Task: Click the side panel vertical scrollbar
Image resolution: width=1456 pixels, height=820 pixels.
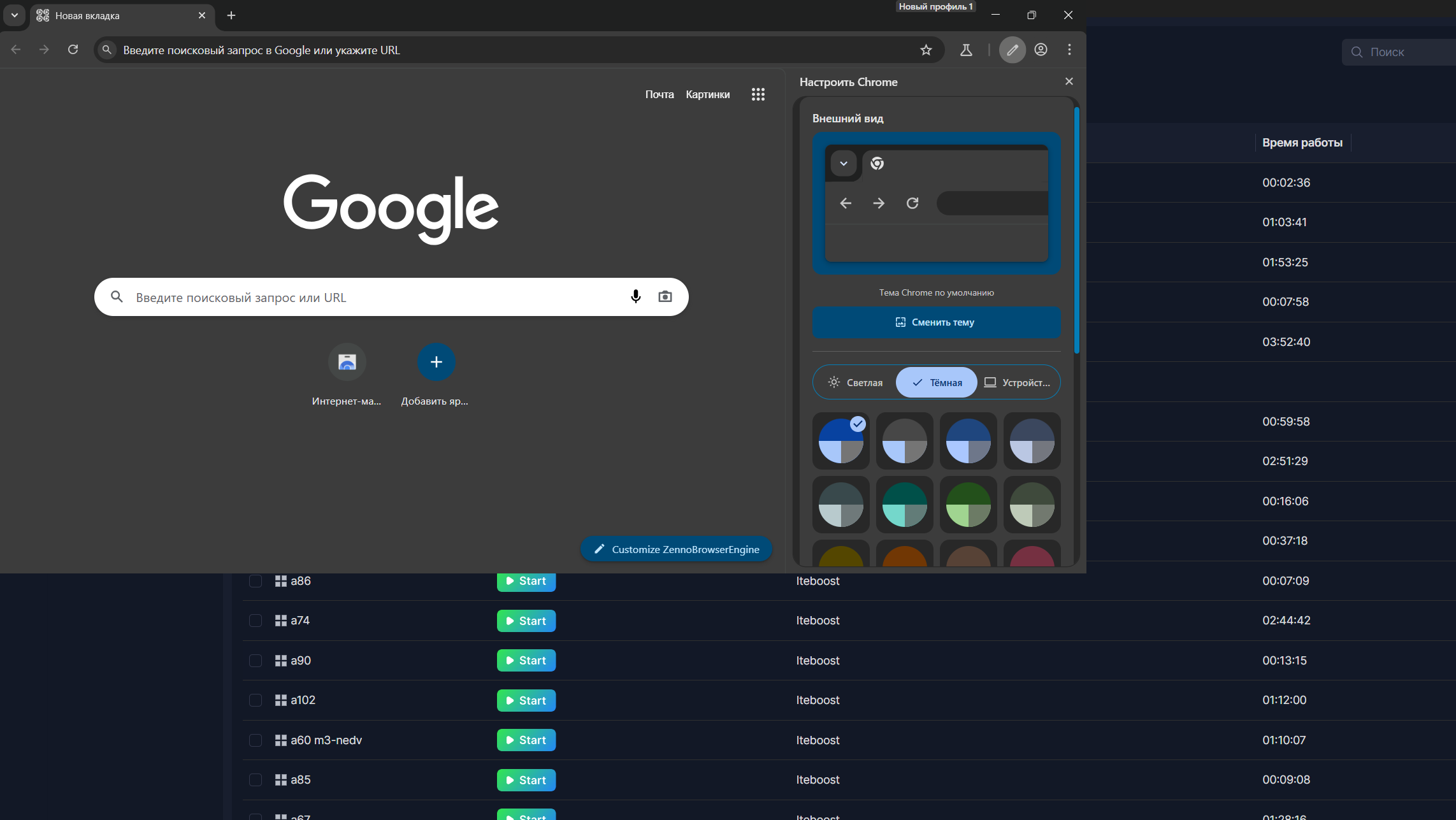Action: [x=1076, y=229]
